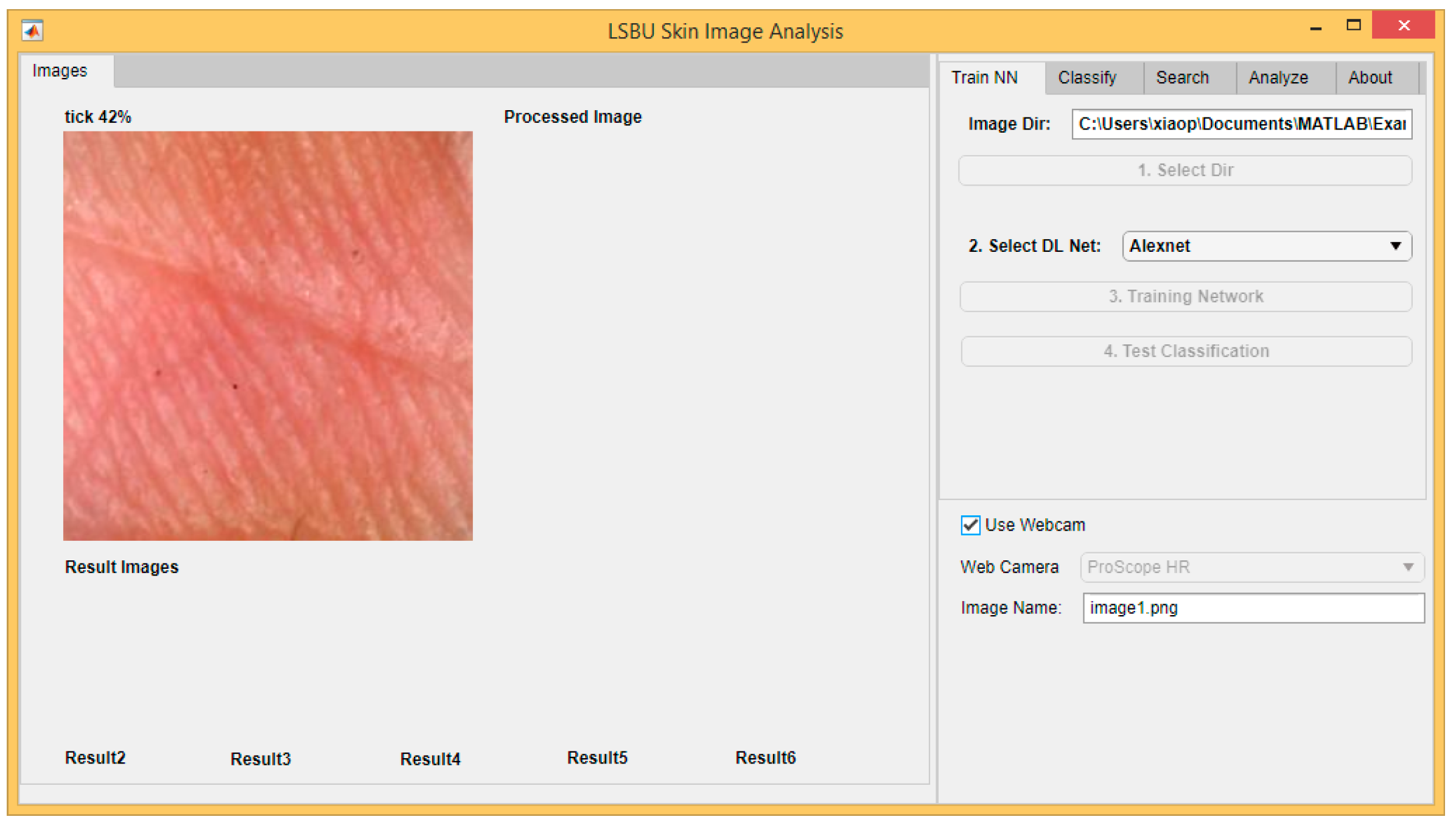Click the skin image preview

click(268, 336)
